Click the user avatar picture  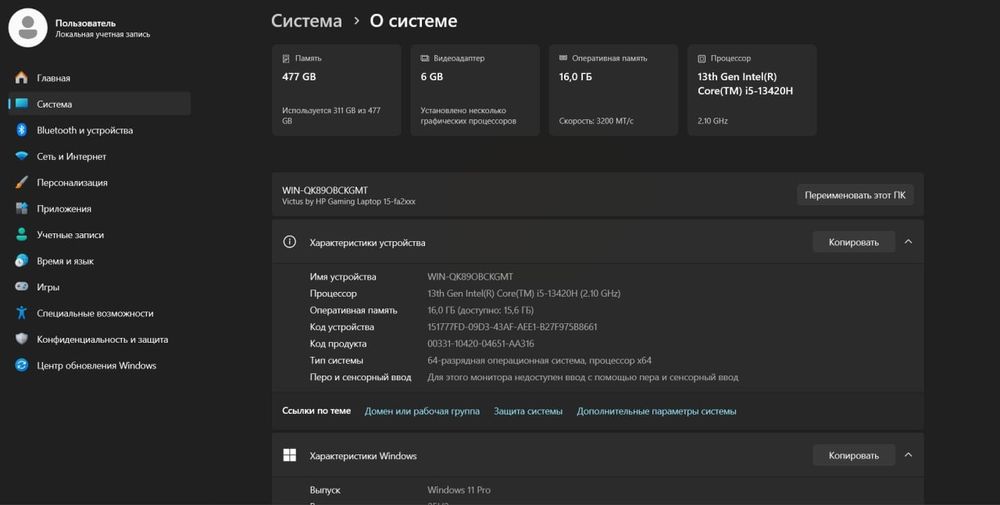pyautogui.click(x=27, y=27)
